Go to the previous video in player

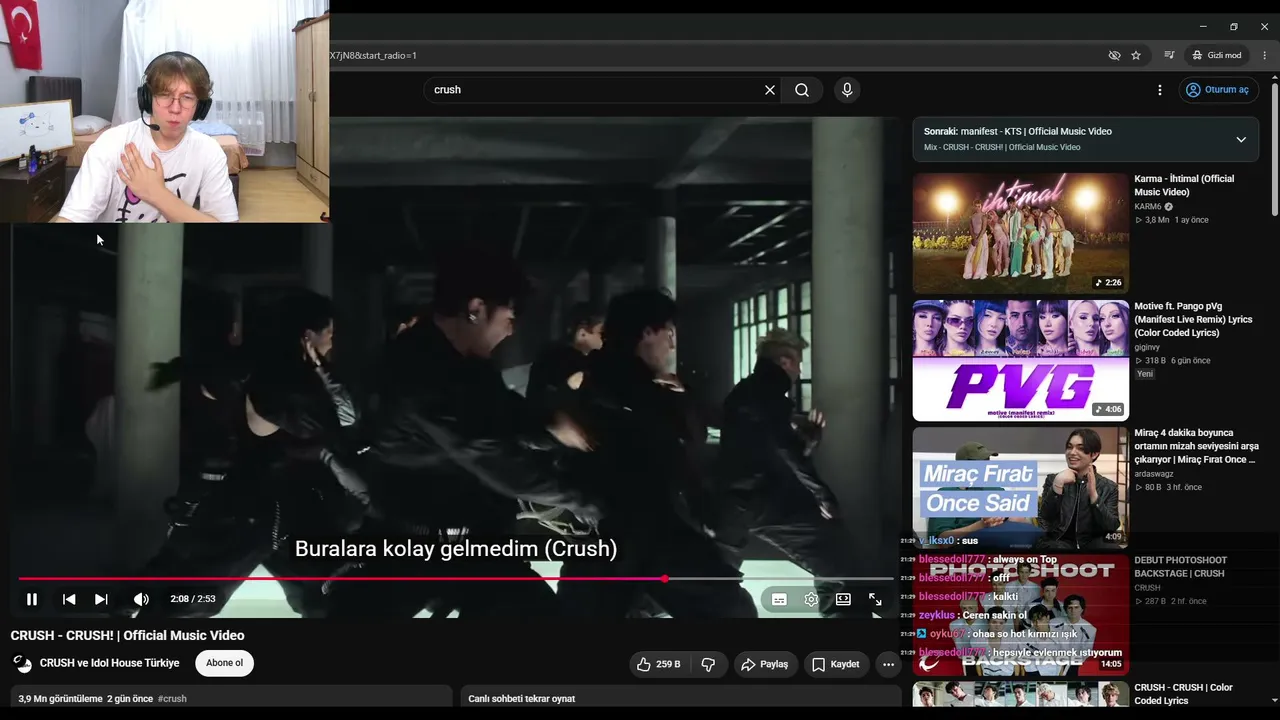coord(69,599)
